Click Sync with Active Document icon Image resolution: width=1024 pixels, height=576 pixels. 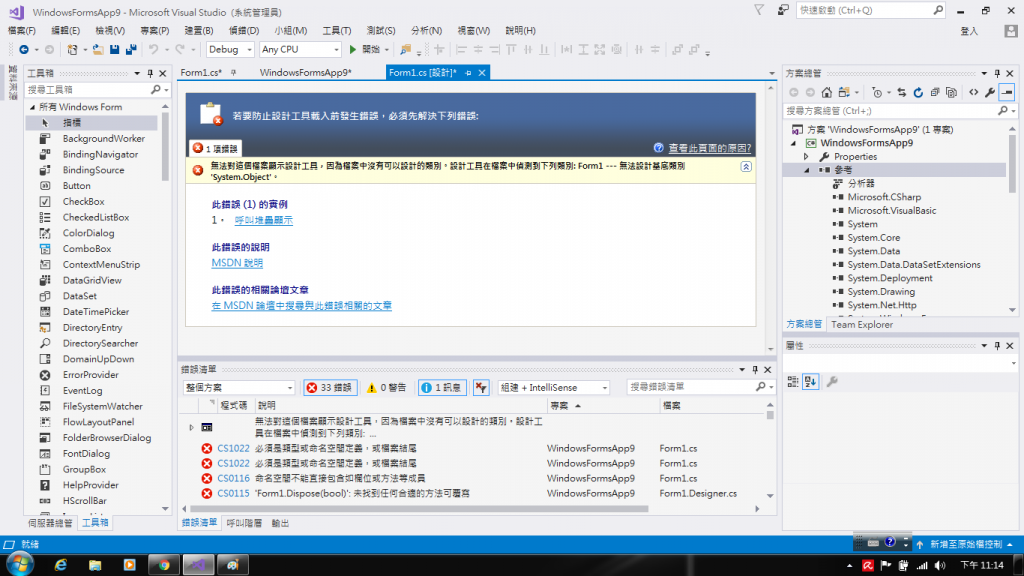(902, 93)
